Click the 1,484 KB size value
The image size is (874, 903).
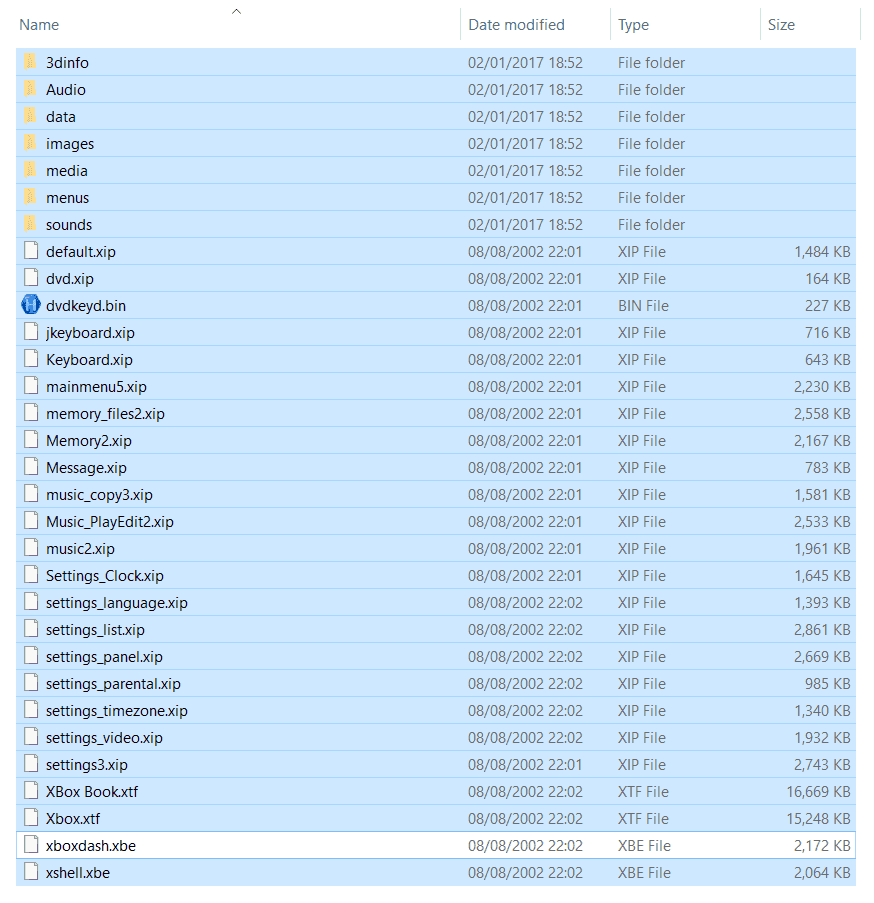pyautogui.click(x=822, y=252)
